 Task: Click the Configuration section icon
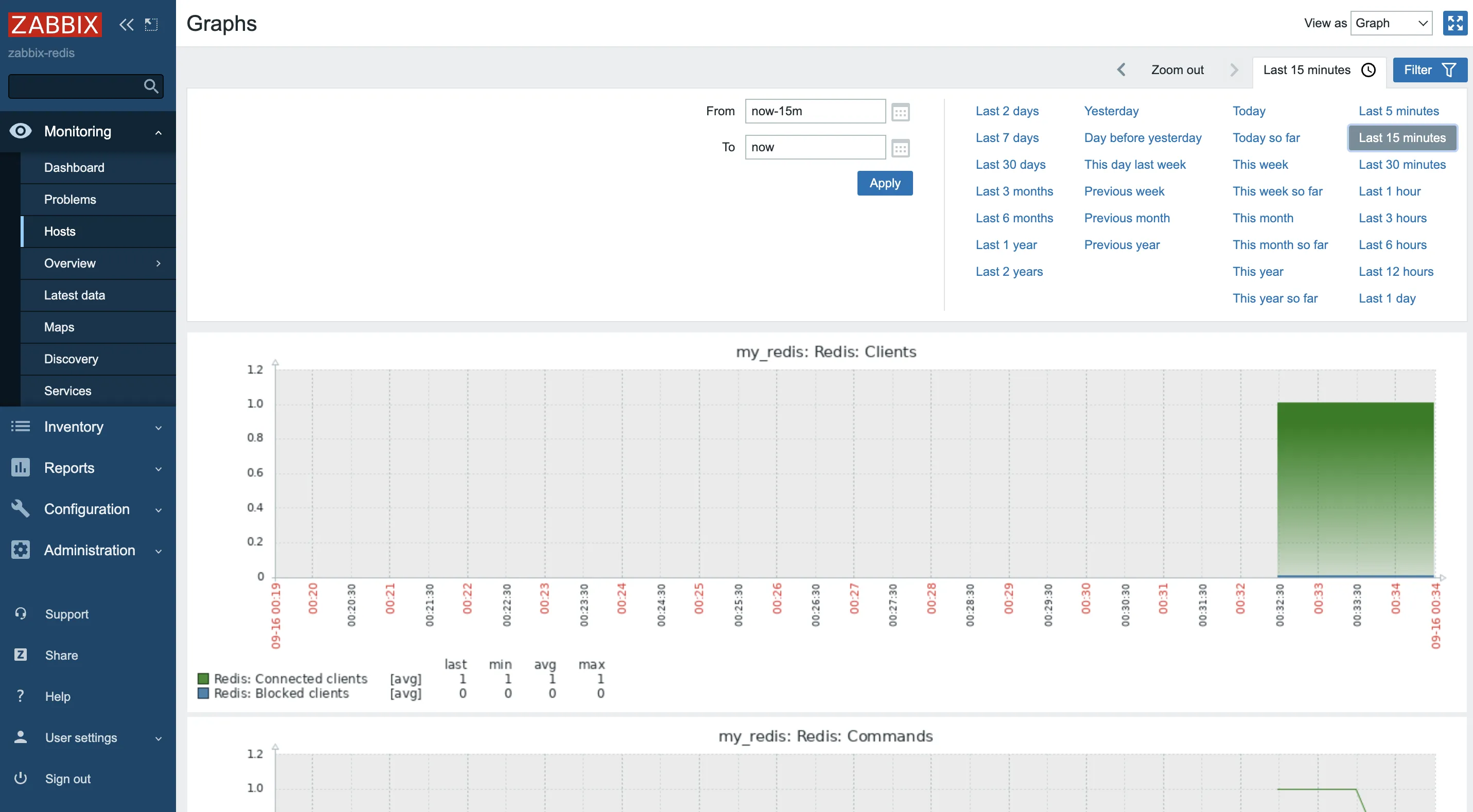pyautogui.click(x=21, y=509)
